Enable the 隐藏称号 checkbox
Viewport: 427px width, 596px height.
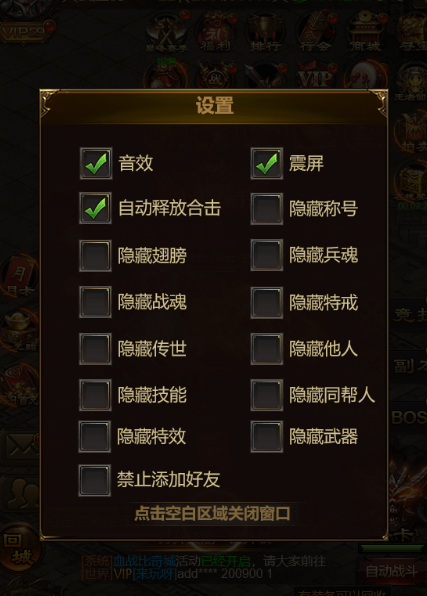point(267,209)
